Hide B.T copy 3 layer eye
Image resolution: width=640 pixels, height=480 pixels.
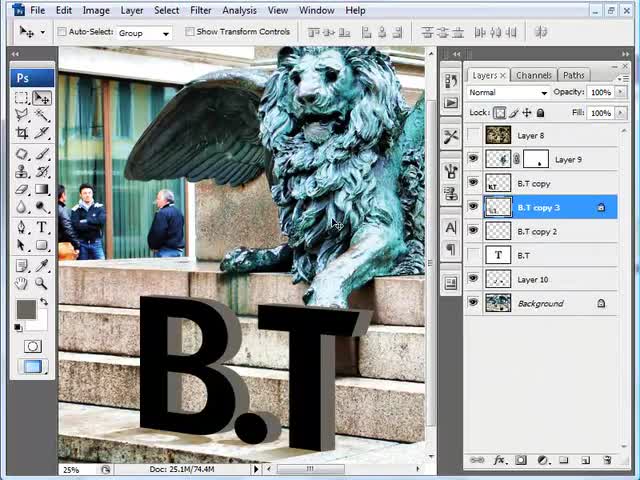pos(473,207)
